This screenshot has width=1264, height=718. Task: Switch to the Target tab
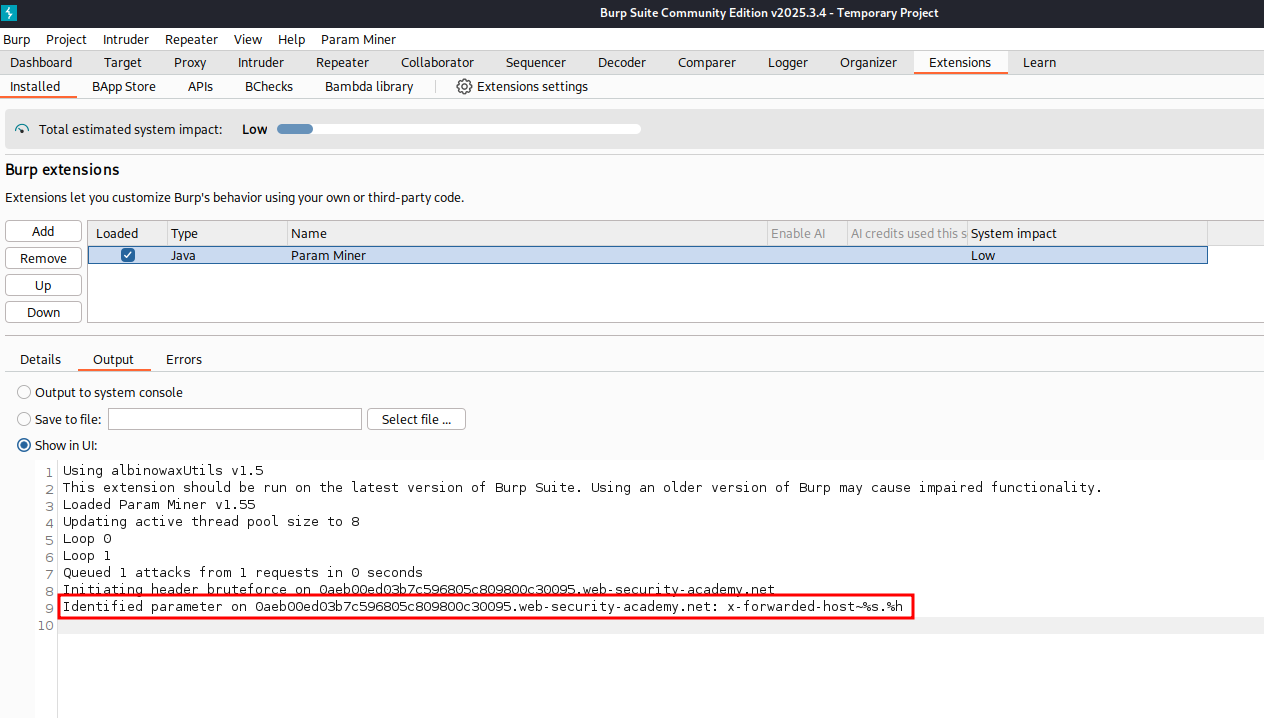coord(123,63)
